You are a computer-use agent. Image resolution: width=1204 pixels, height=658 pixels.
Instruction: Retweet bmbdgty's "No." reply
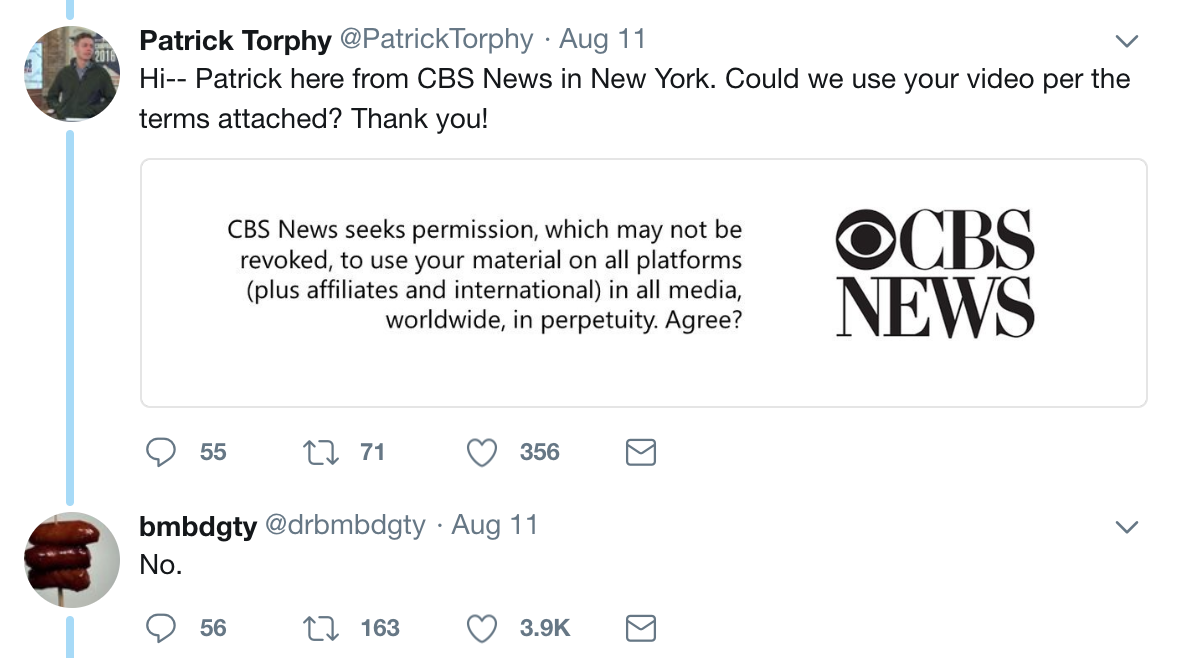click(320, 628)
